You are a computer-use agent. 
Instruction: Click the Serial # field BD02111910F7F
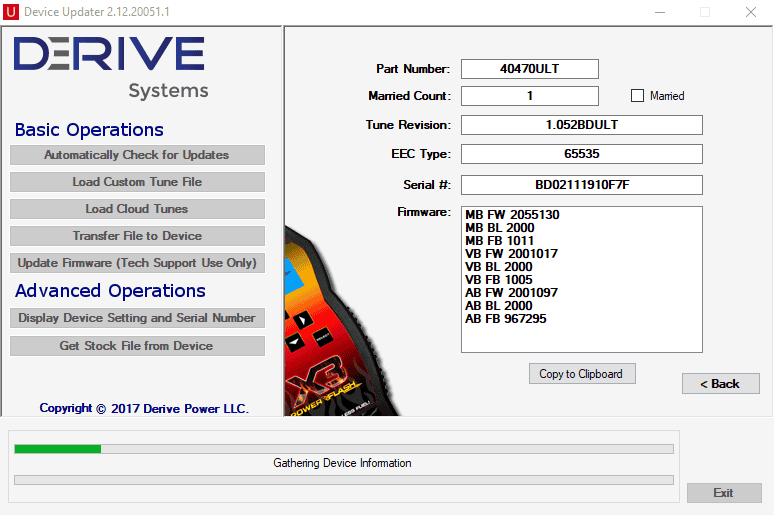click(x=581, y=185)
